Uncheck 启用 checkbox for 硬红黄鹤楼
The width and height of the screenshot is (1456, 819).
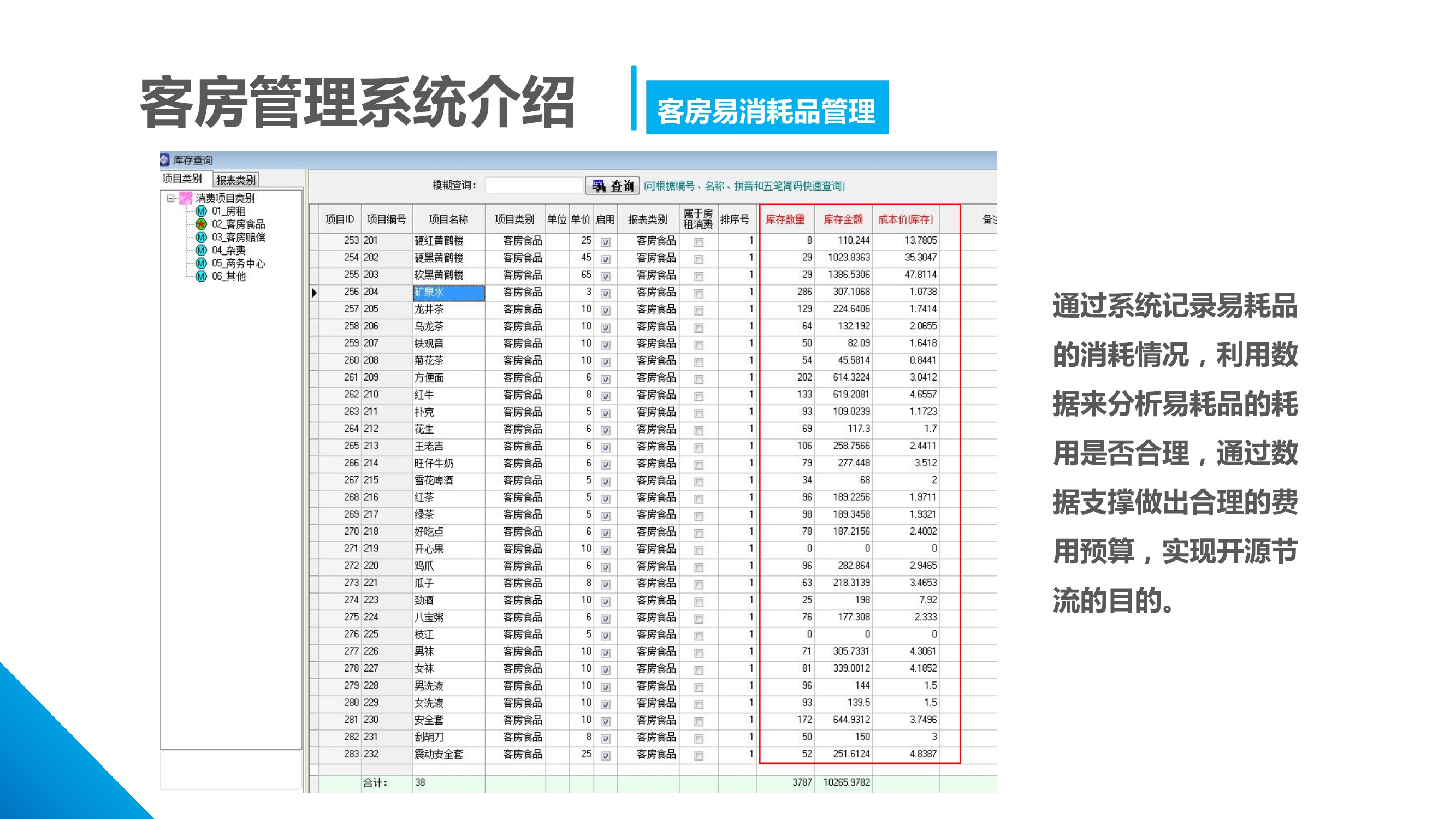[605, 242]
